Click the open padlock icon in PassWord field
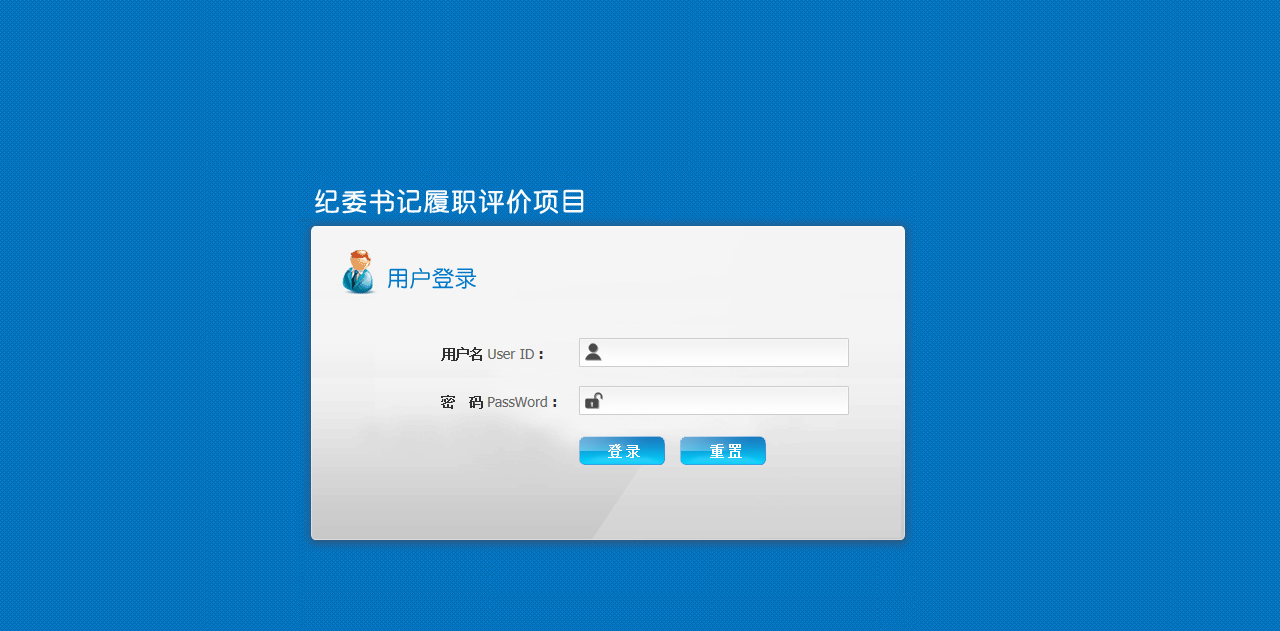This screenshot has width=1280, height=631. pyautogui.click(x=593, y=401)
